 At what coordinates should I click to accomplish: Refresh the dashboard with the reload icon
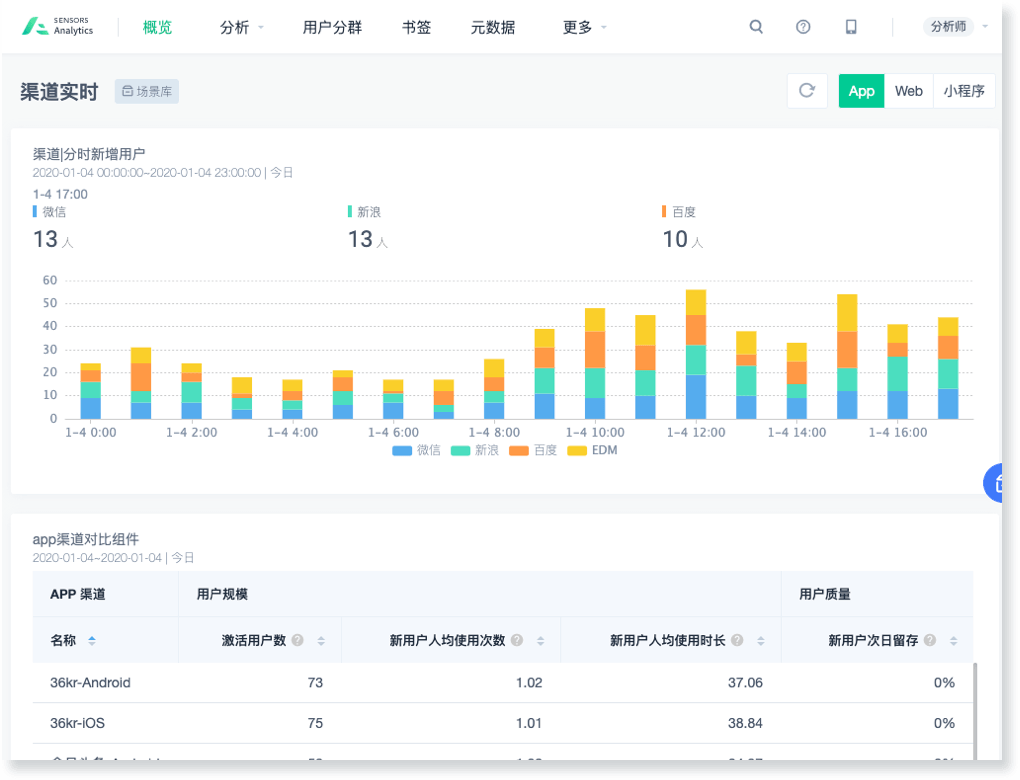coord(807,91)
